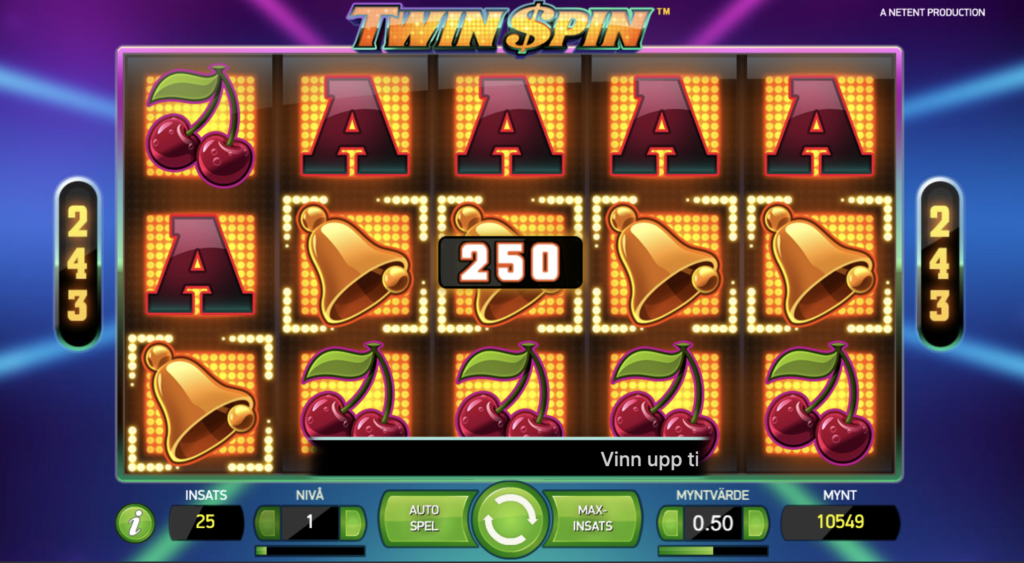Raise the Myntvärde coin value
1024x563 pixels.
click(x=756, y=523)
